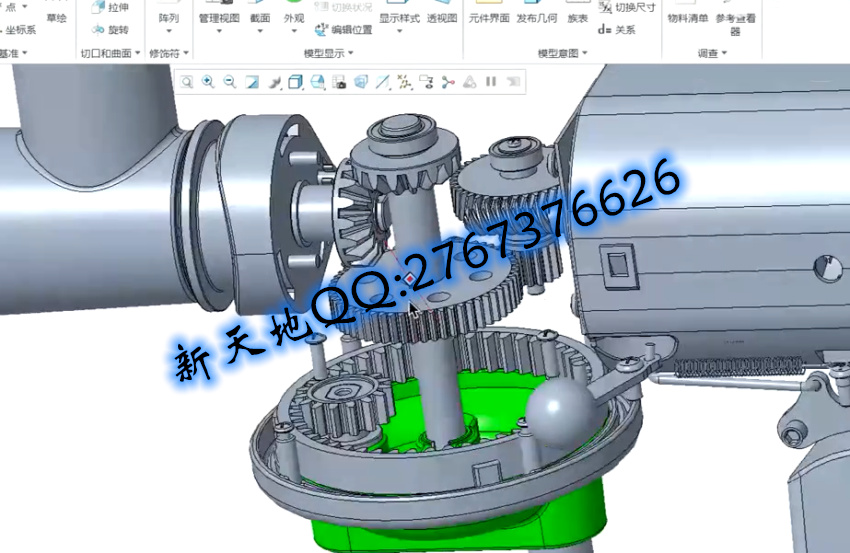This screenshot has width=850, height=553.
Task: Click the Zoom Out magnifier icon
Action: pyautogui.click(x=230, y=82)
